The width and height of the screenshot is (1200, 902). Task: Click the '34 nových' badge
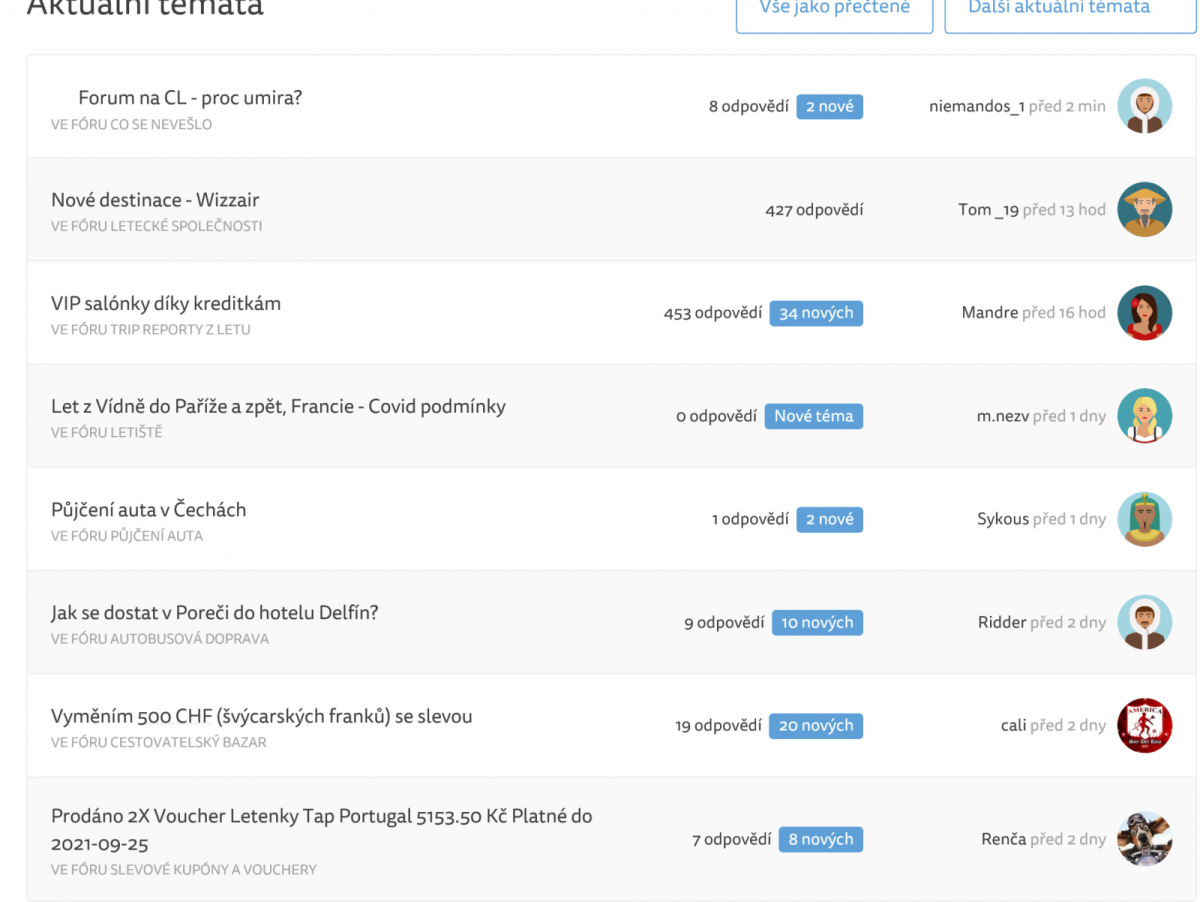[816, 313]
